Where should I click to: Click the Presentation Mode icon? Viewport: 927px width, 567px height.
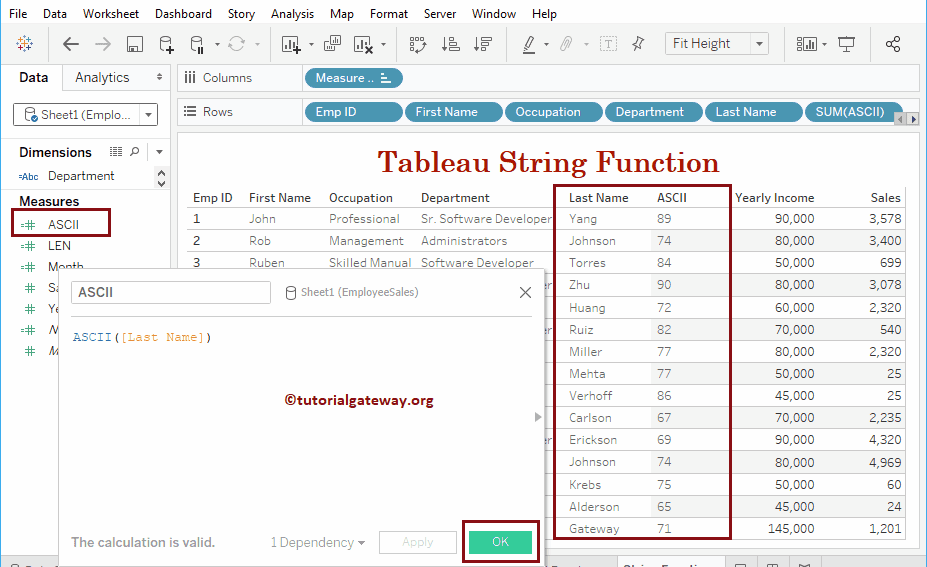(847, 44)
